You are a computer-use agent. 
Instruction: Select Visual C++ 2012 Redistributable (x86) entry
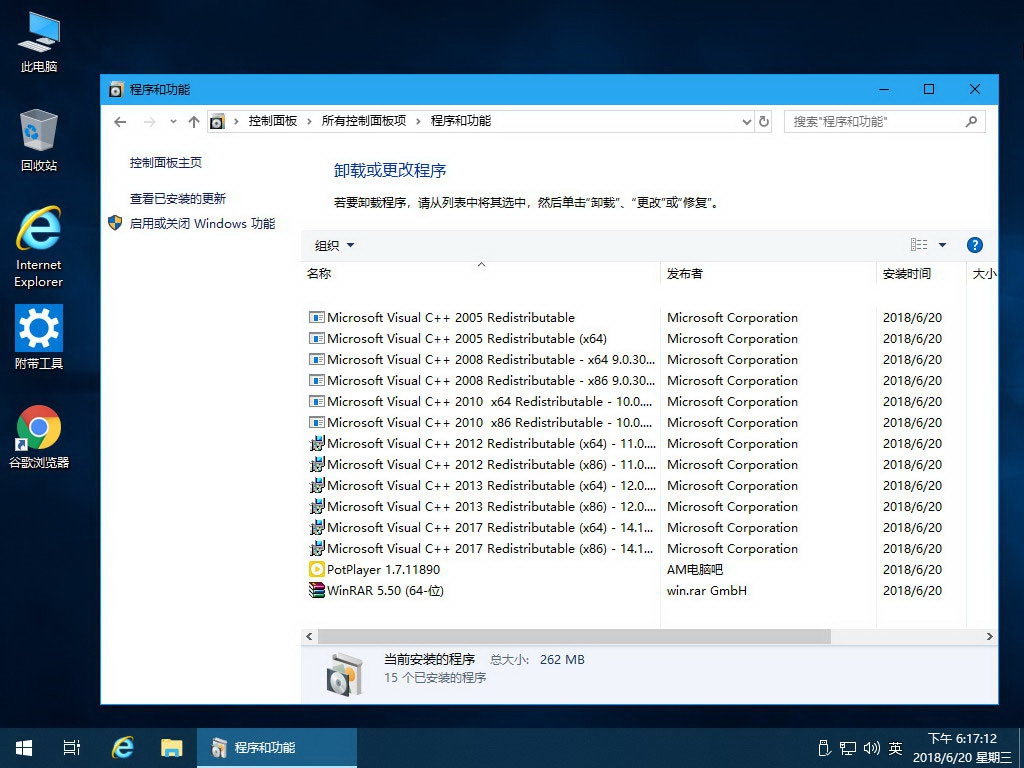pos(481,464)
